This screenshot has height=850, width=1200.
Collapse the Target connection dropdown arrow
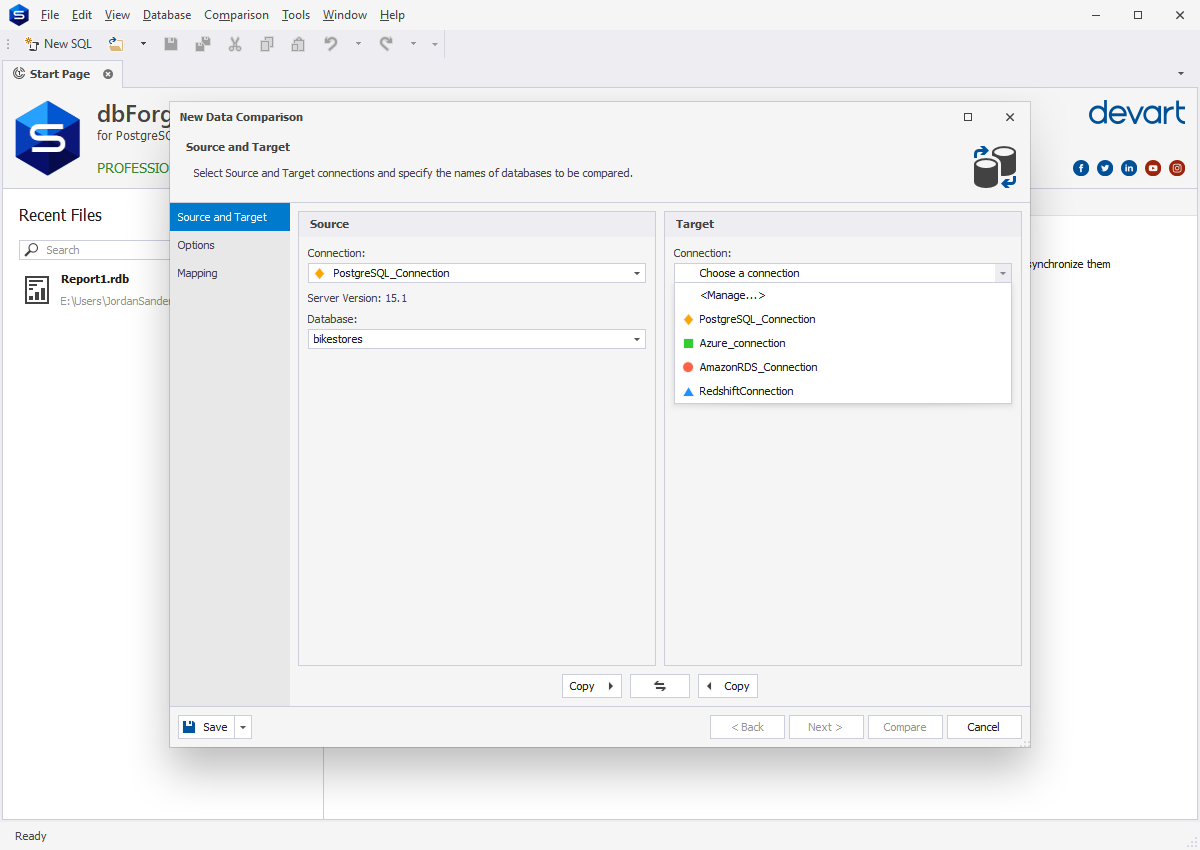[1003, 273]
